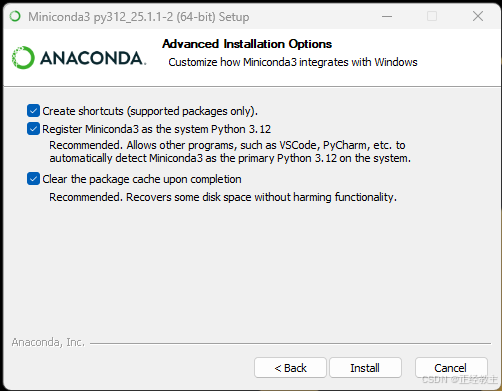Image resolution: width=502 pixels, height=391 pixels.
Task: Click the Miniconda3 setup title bar icon
Action: pyautogui.click(x=15, y=16)
